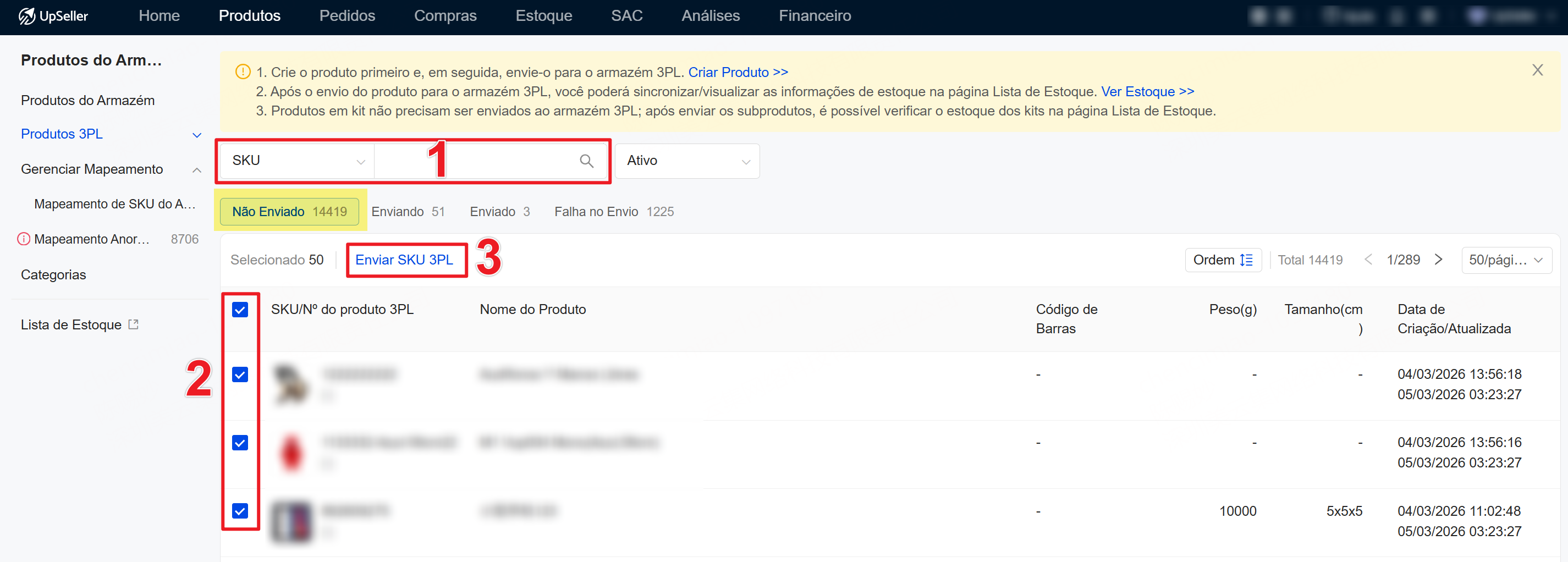Image resolution: width=1568 pixels, height=562 pixels.
Task: Uncheck the third product row checkbox
Action: tap(240, 511)
